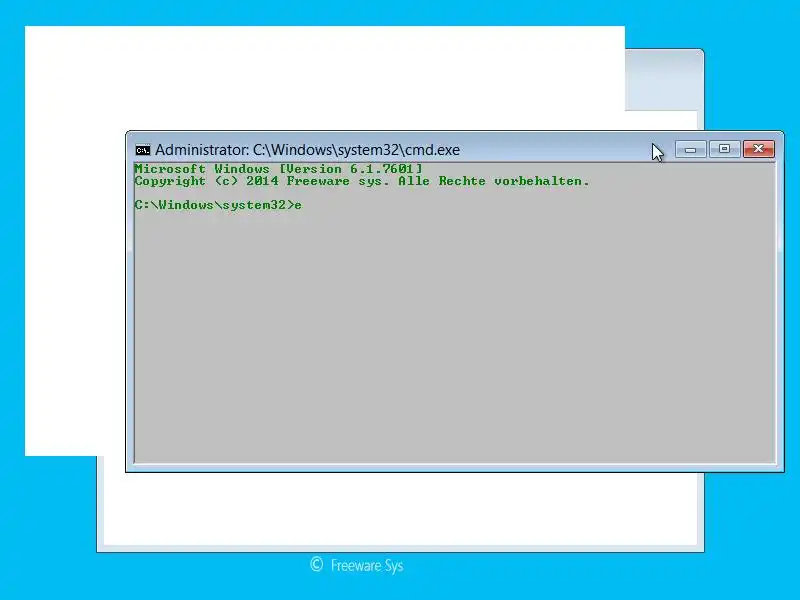Close the Administrator cmd.exe window
This screenshot has width=800, height=600.
point(759,149)
